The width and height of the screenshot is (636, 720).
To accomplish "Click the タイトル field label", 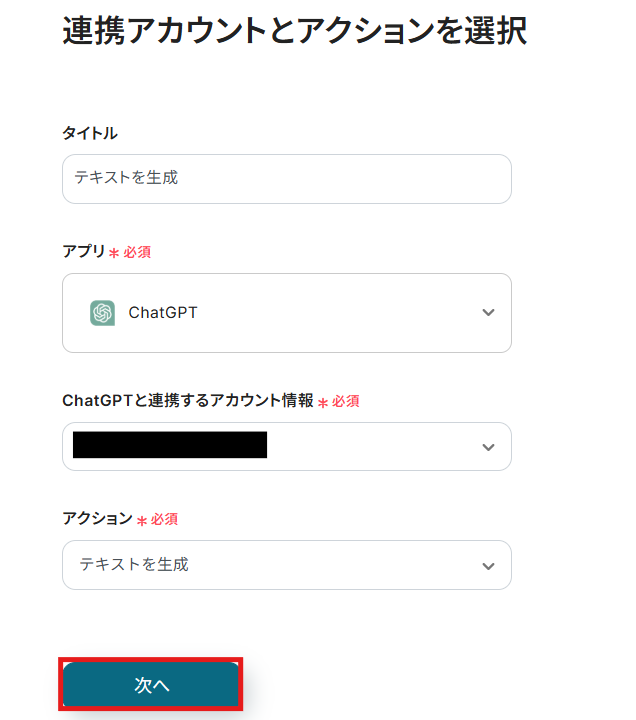I will [90, 133].
